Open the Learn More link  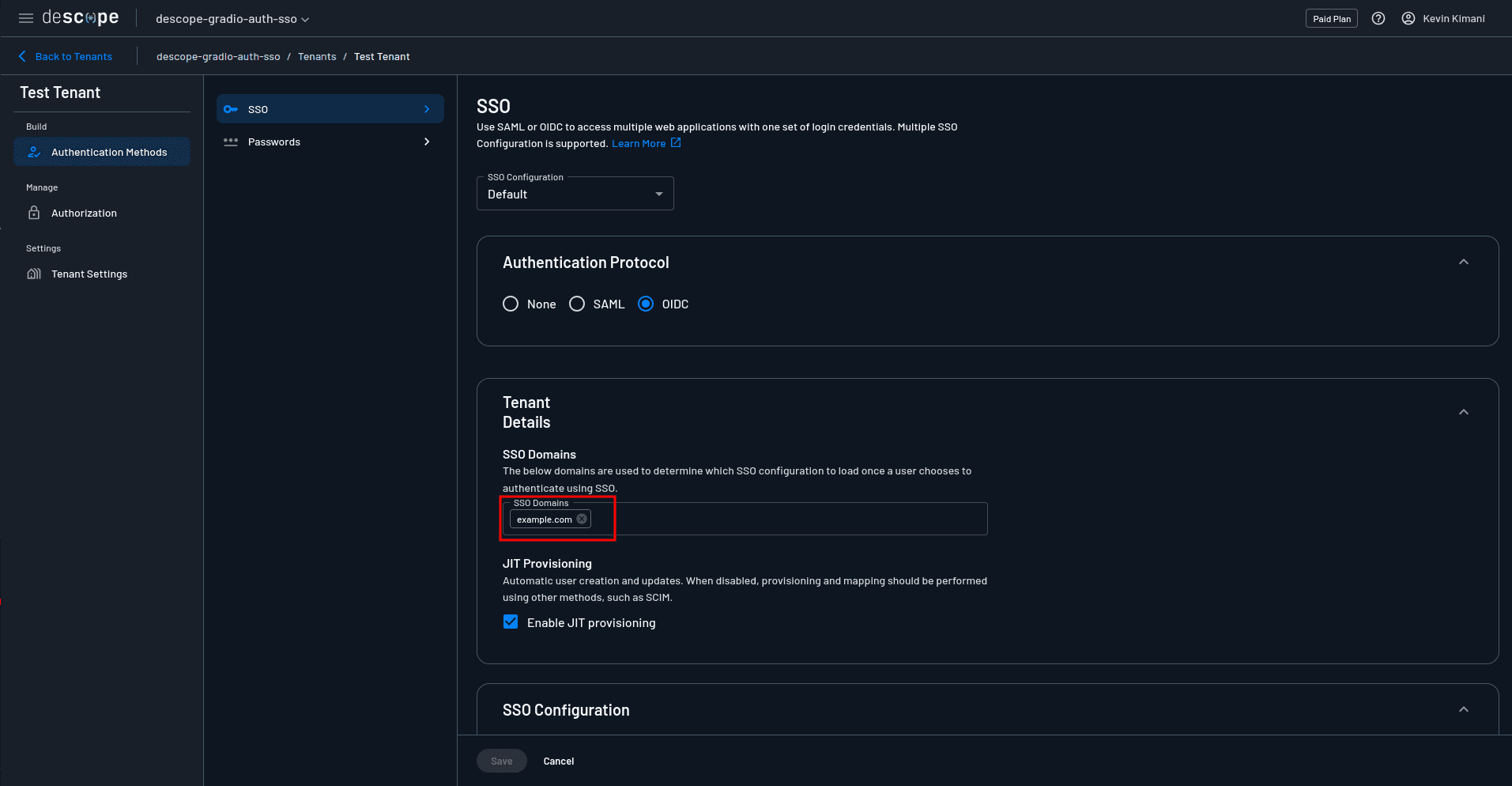pos(640,143)
